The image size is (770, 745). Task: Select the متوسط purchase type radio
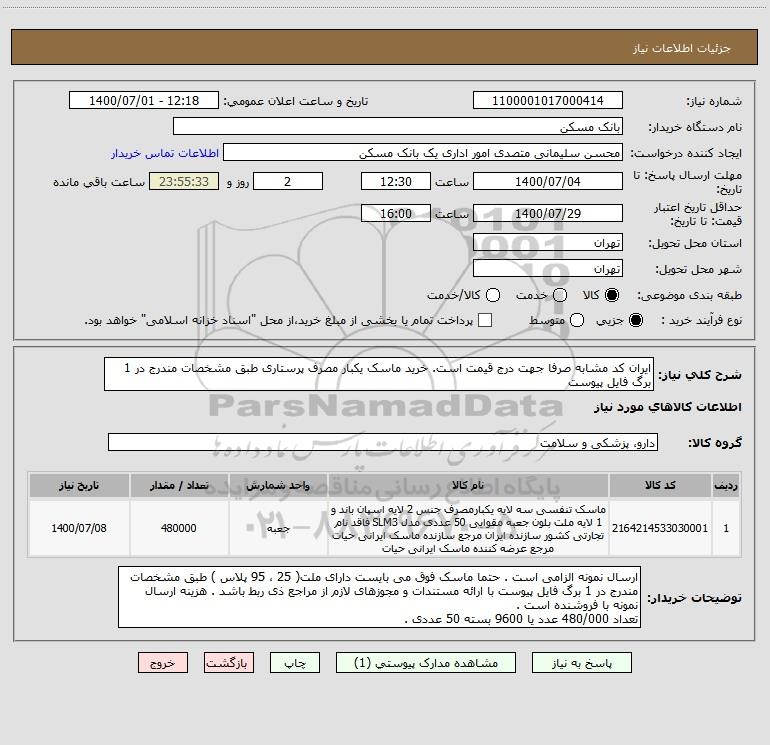(577, 320)
